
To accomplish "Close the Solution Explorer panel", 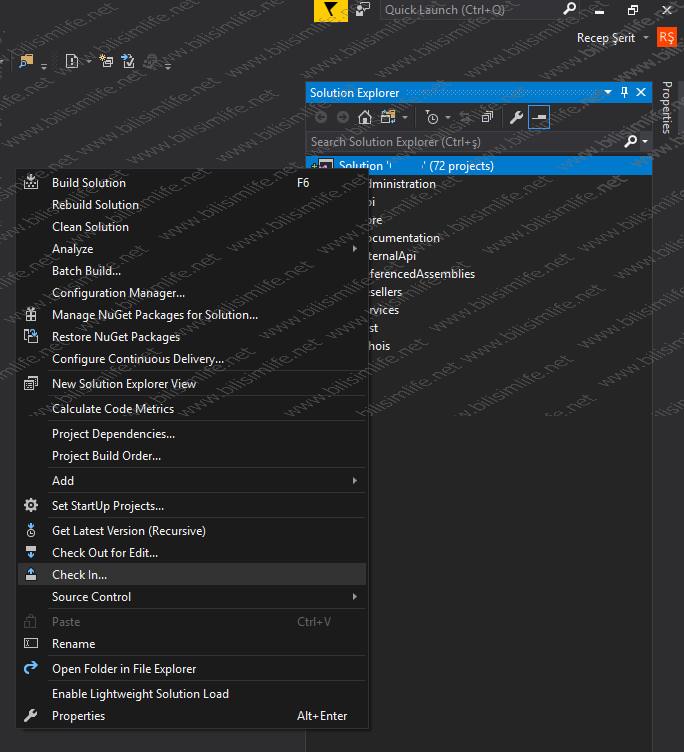I will point(641,92).
